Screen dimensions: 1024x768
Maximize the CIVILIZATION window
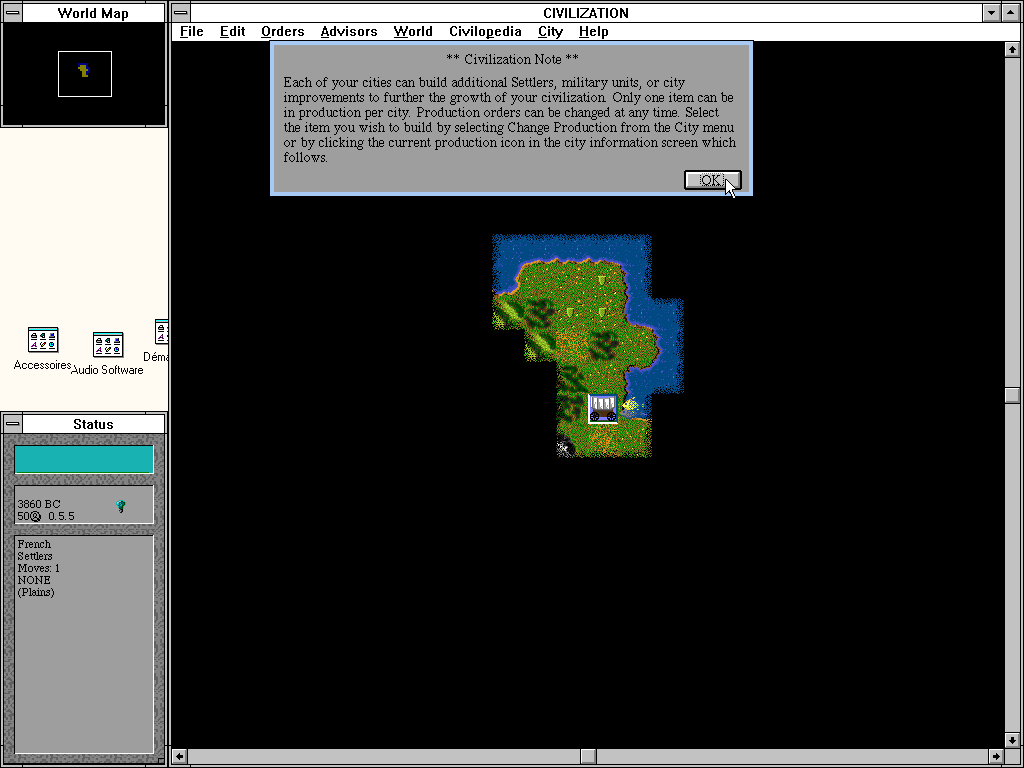[x=1010, y=12]
